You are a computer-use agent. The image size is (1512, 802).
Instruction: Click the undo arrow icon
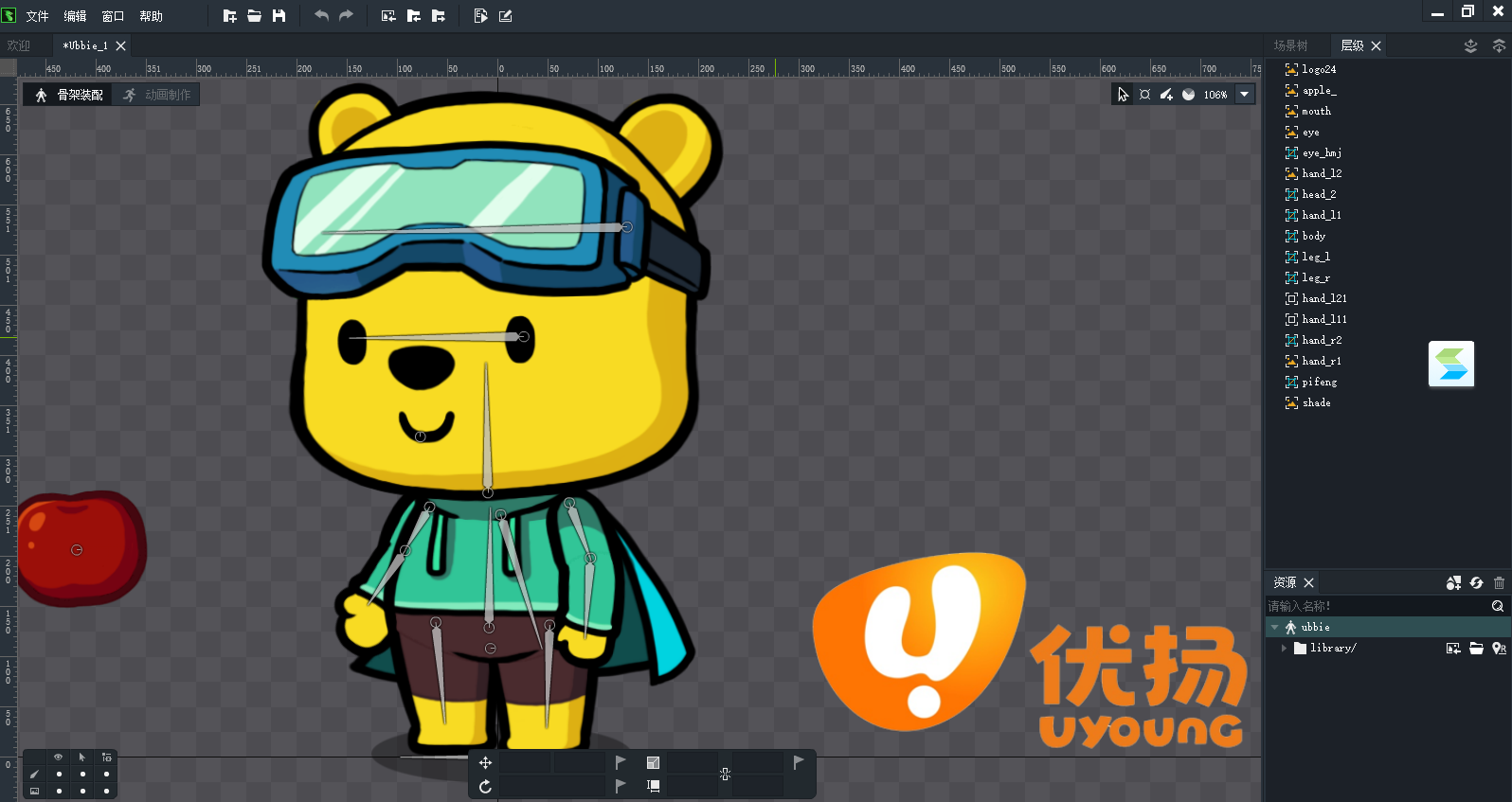click(x=321, y=16)
